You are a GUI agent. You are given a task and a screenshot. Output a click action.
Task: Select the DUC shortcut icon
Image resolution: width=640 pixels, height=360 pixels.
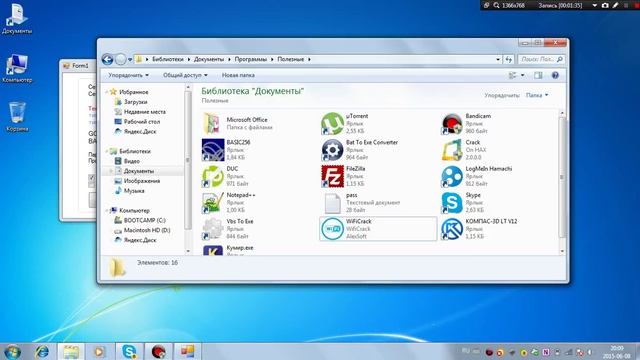213,176
